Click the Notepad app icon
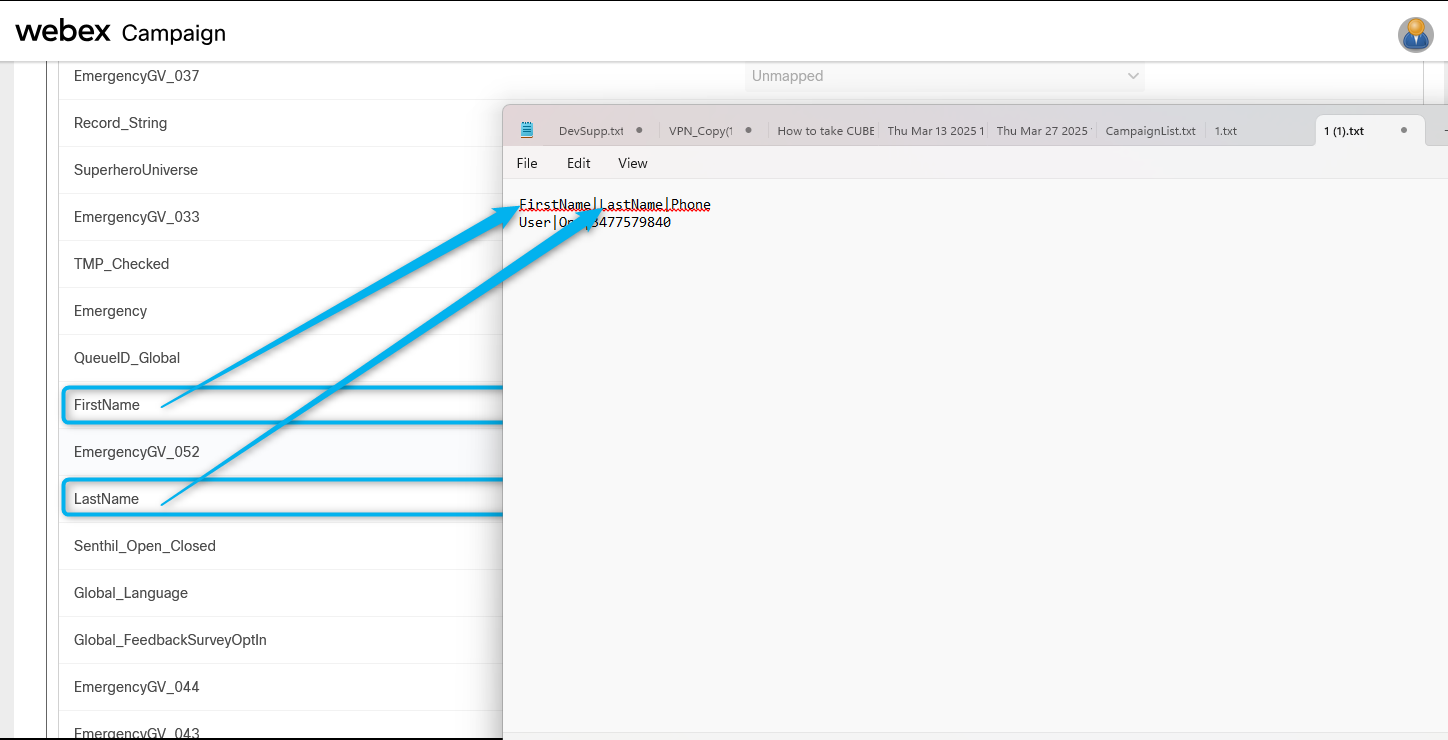 click(x=527, y=130)
